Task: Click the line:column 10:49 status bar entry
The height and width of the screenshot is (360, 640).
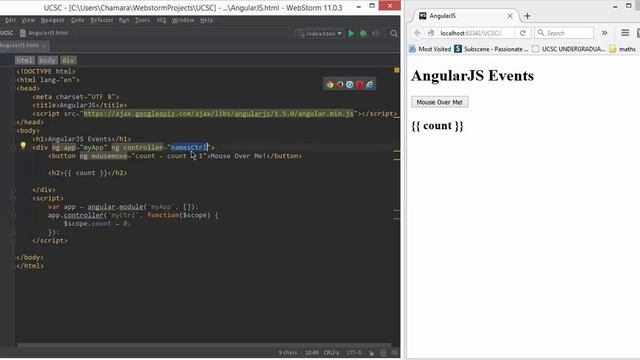Action: [x=311, y=353]
